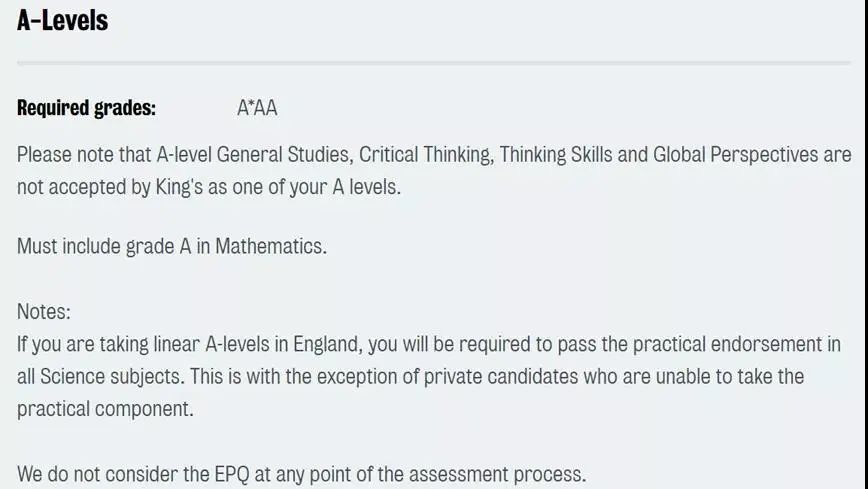This screenshot has width=868, height=489.
Task: Click the words General Studies
Action: pyautogui.click(x=285, y=155)
